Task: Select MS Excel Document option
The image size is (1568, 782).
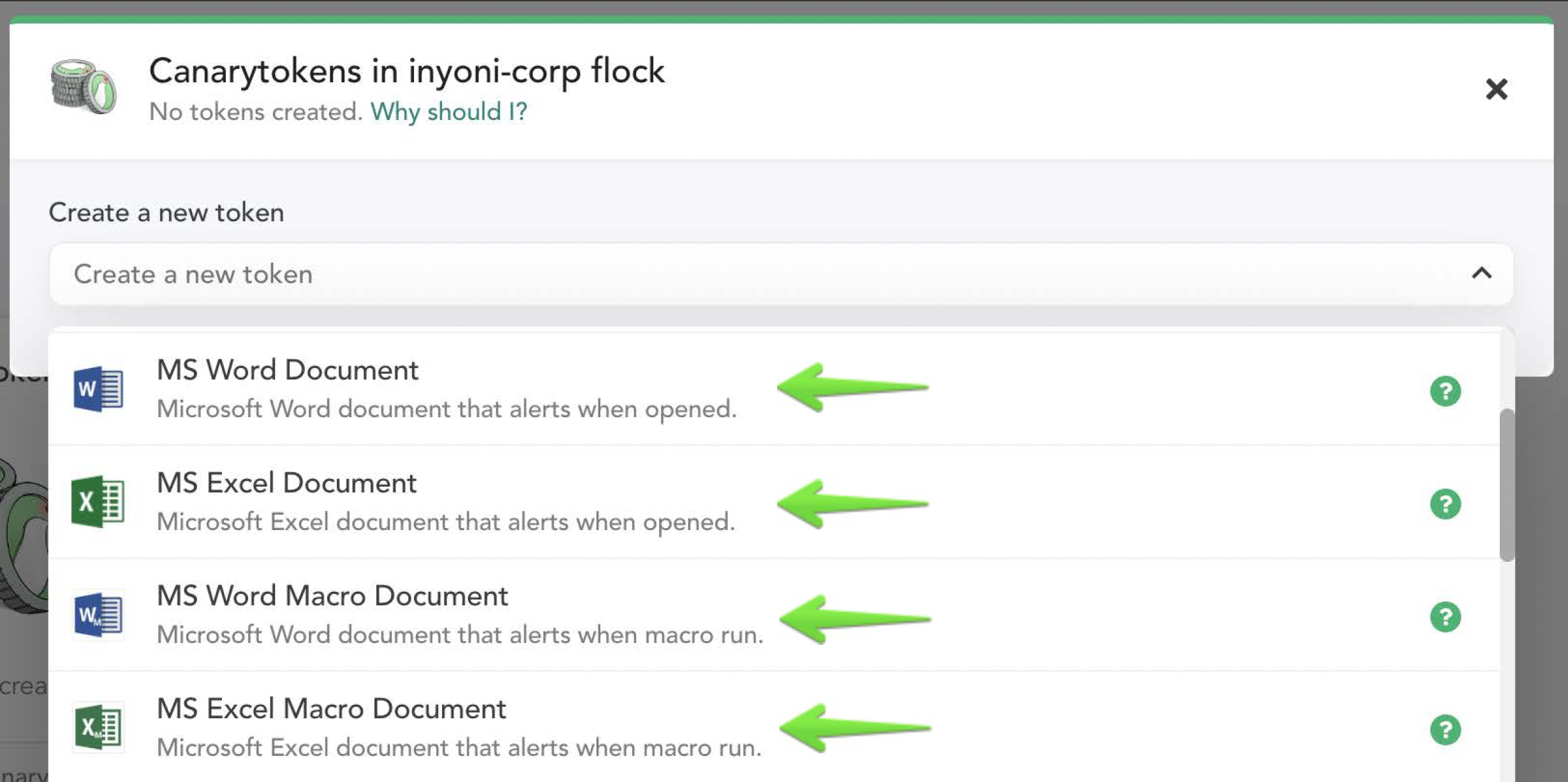Action: click(774, 502)
